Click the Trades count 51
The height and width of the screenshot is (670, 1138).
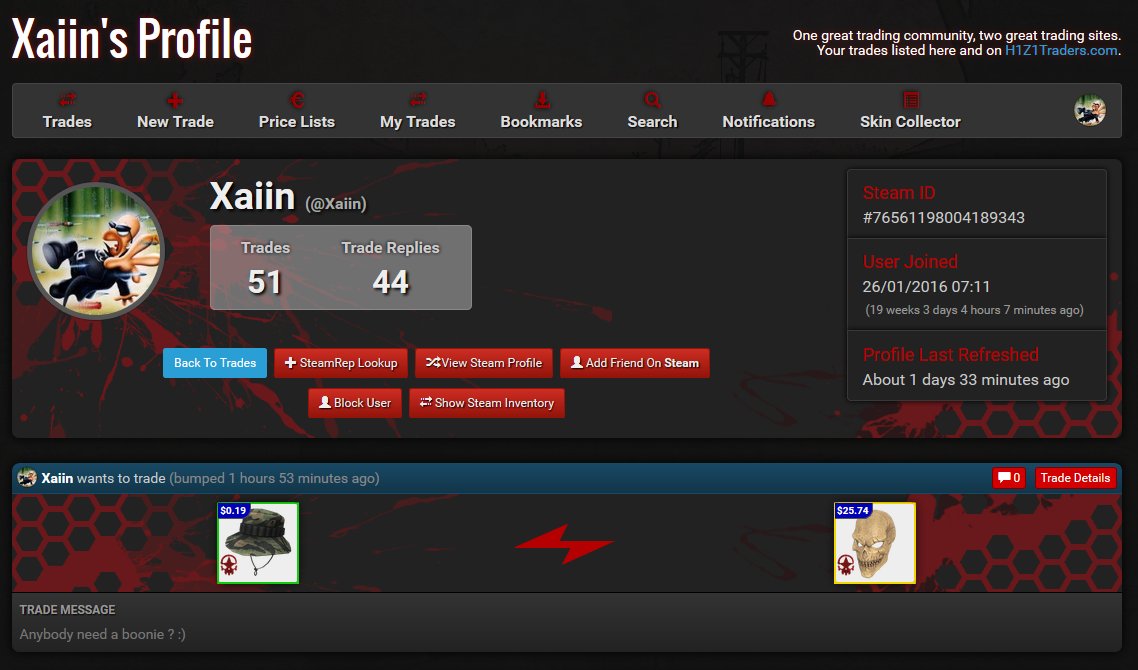[264, 282]
